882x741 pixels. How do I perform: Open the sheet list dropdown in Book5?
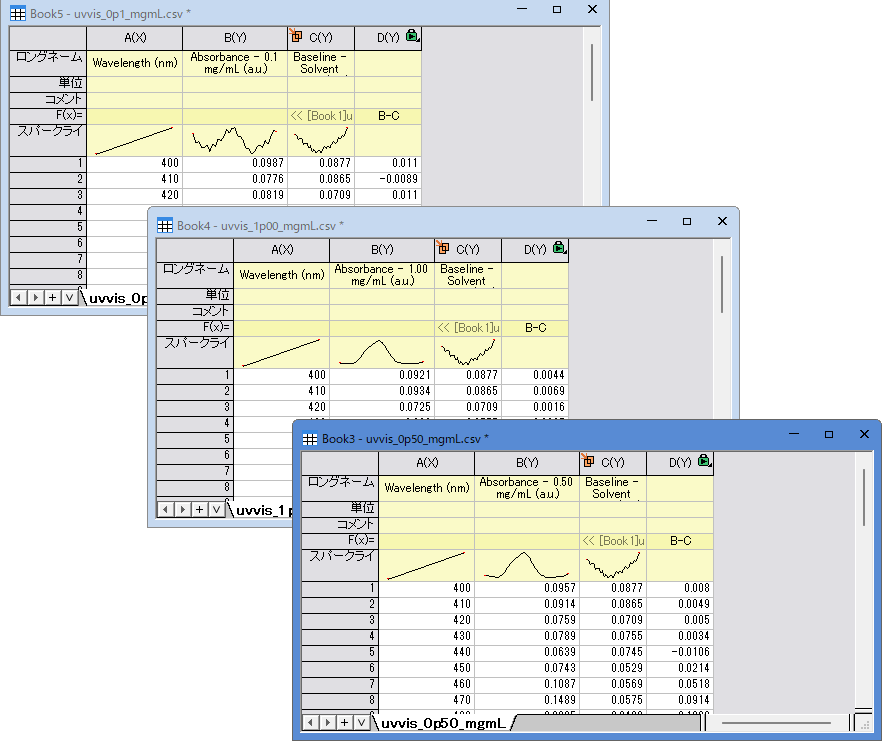[69, 297]
